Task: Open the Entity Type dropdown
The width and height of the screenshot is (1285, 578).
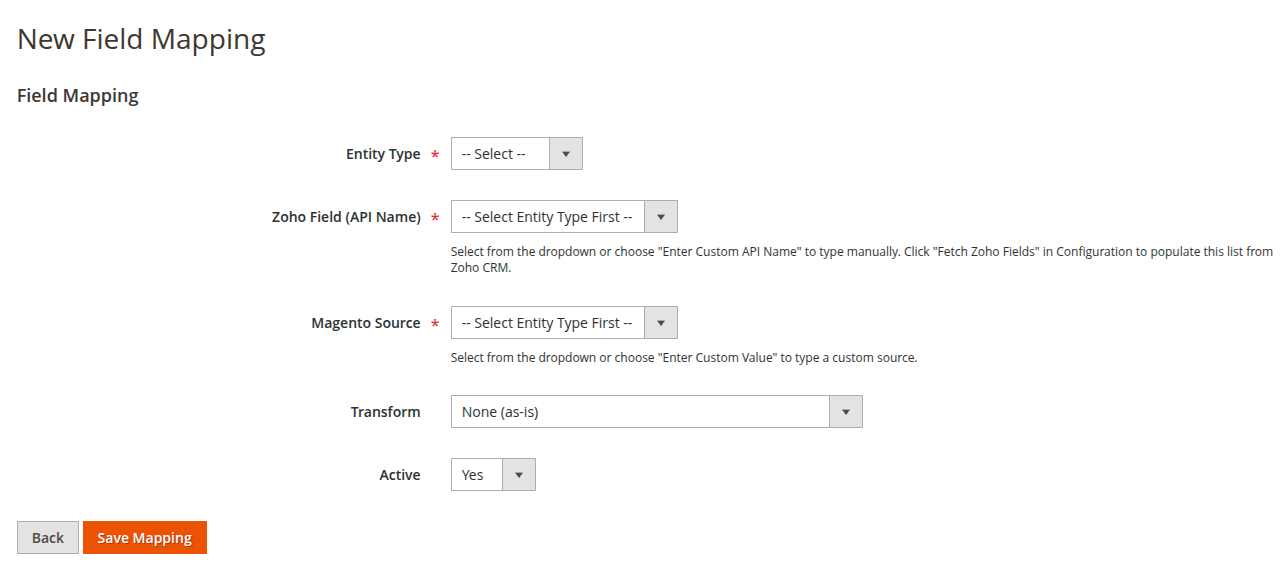Action: coord(516,154)
